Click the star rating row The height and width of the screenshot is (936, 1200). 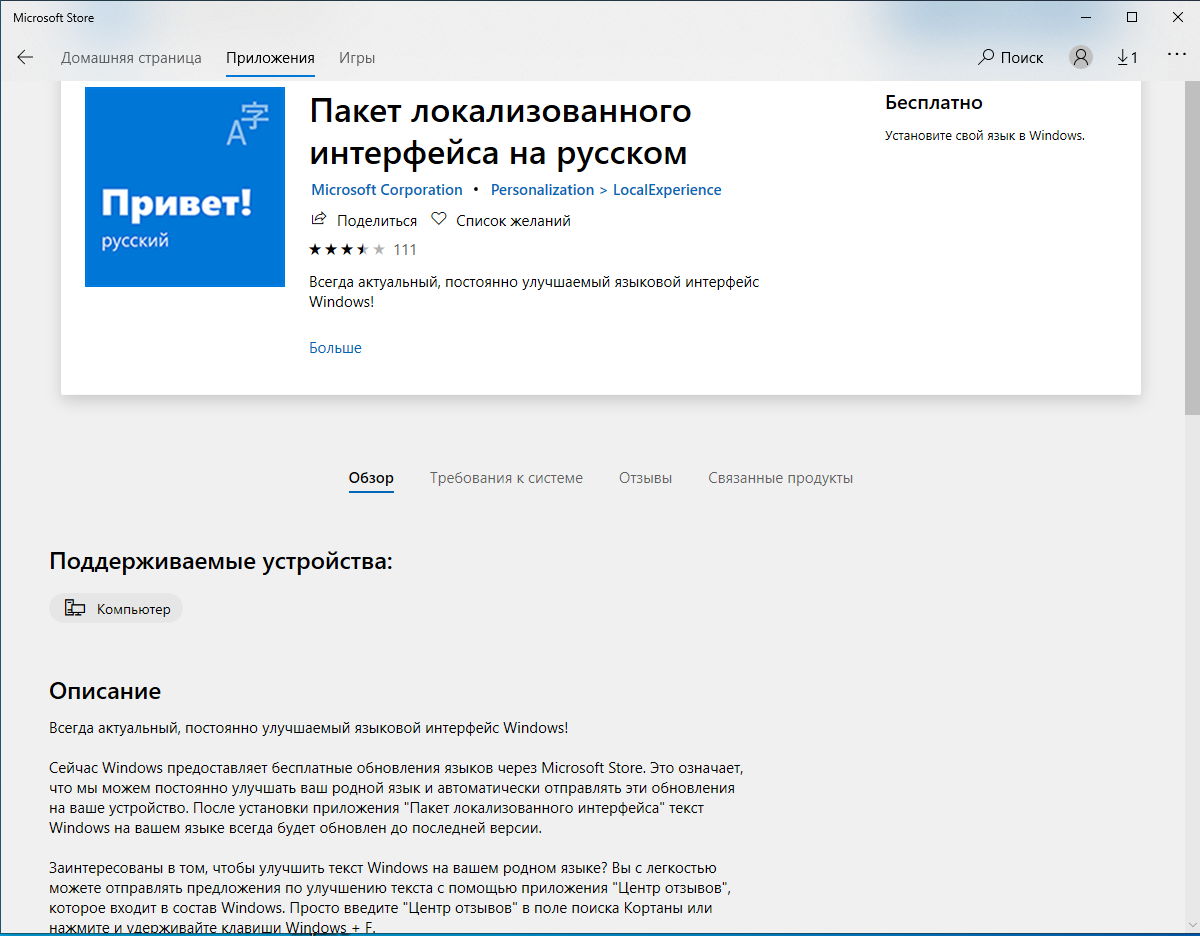[x=347, y=249]
